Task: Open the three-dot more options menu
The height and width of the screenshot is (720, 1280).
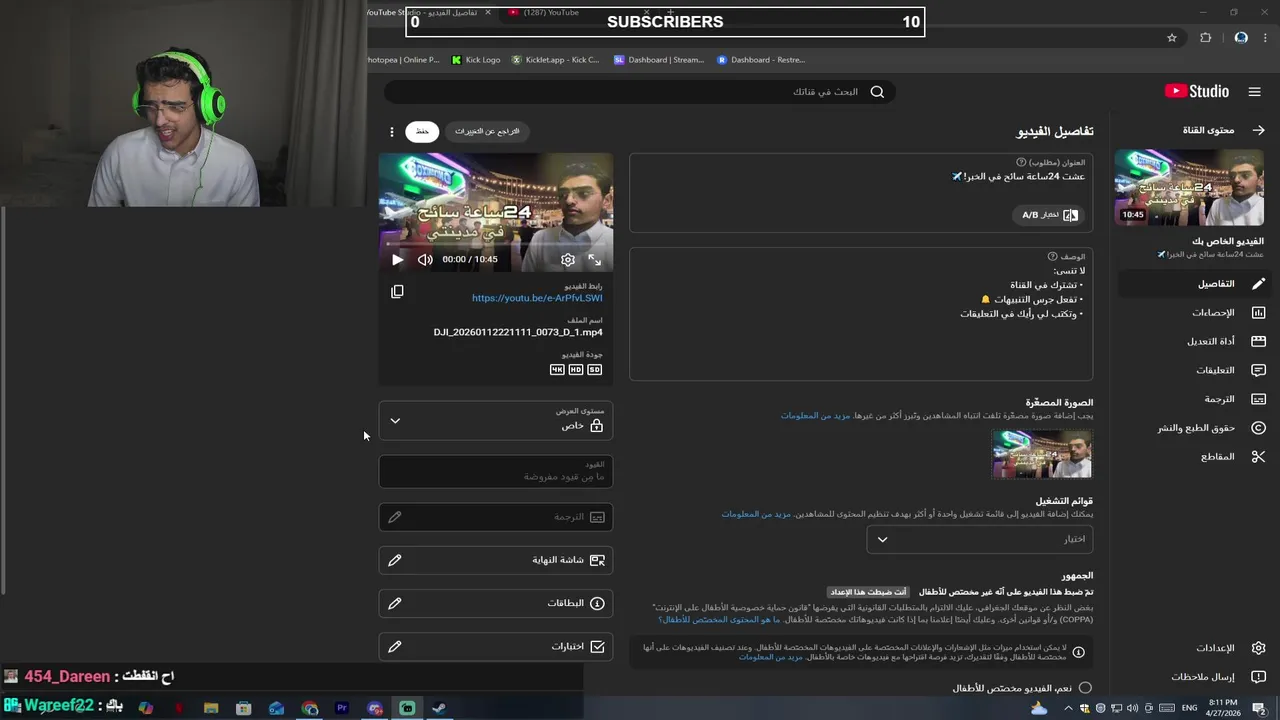Action: coord(392,132)
